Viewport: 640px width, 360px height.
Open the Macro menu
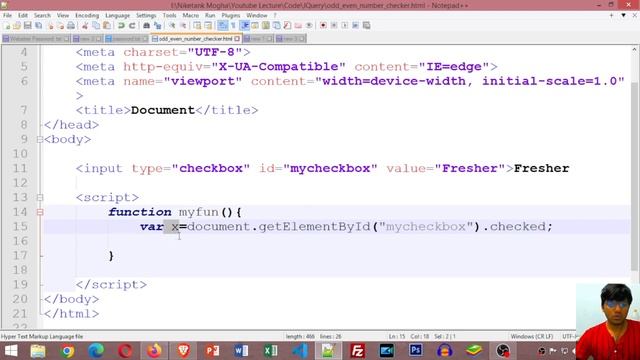[191, 15]
